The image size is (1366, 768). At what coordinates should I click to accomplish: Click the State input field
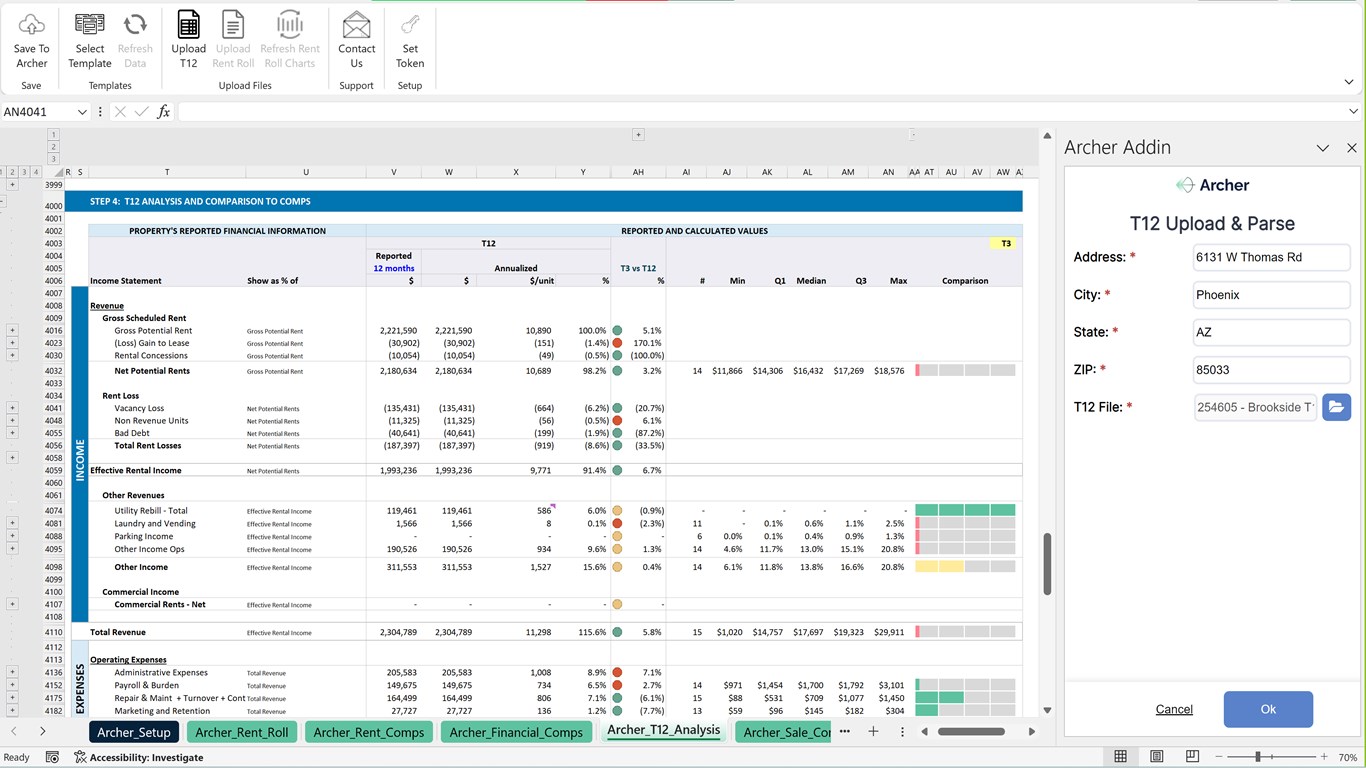click(x=1272, y=332)
